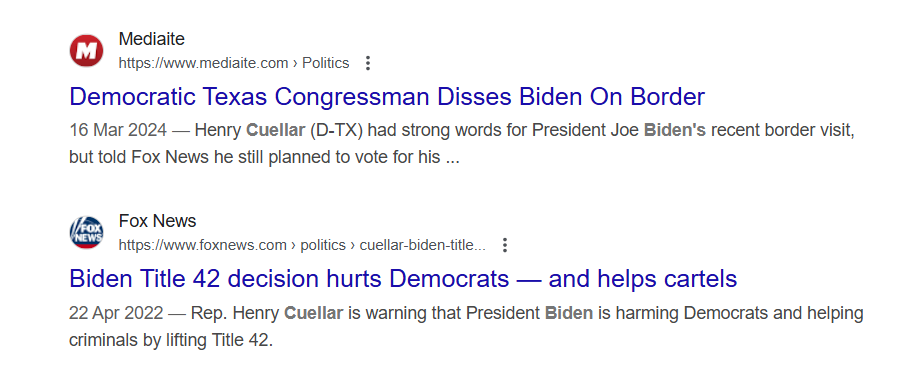Click the cuellar-biden-title breadcrumb segment
The height and width of the screenshot is (374, 908).
click(x=423, y=245)
